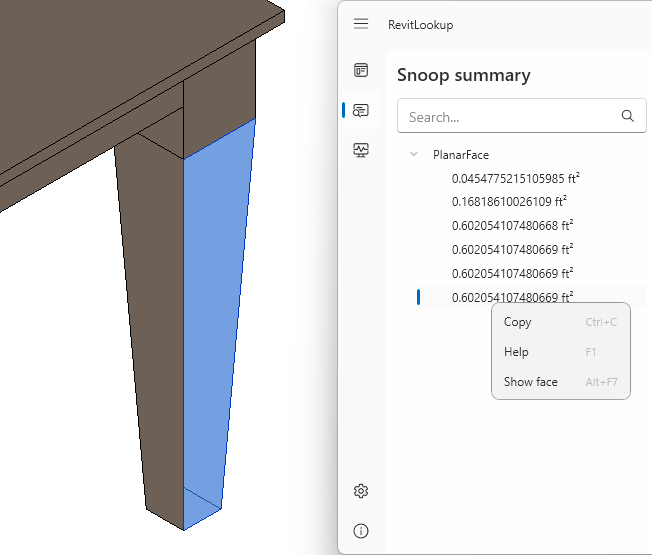Select the 0.602054107480668 ft² face entry
This screenshot has width=652, height=555.
(x=512, y=226)
